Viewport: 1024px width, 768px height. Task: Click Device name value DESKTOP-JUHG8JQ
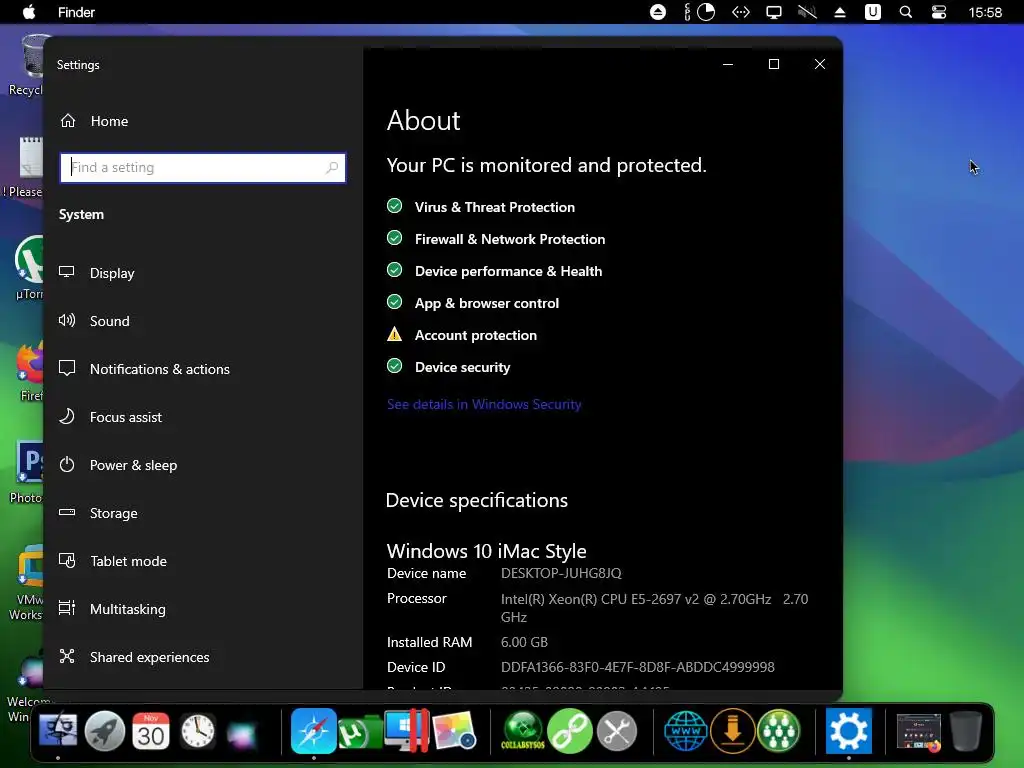coord(561,573)
